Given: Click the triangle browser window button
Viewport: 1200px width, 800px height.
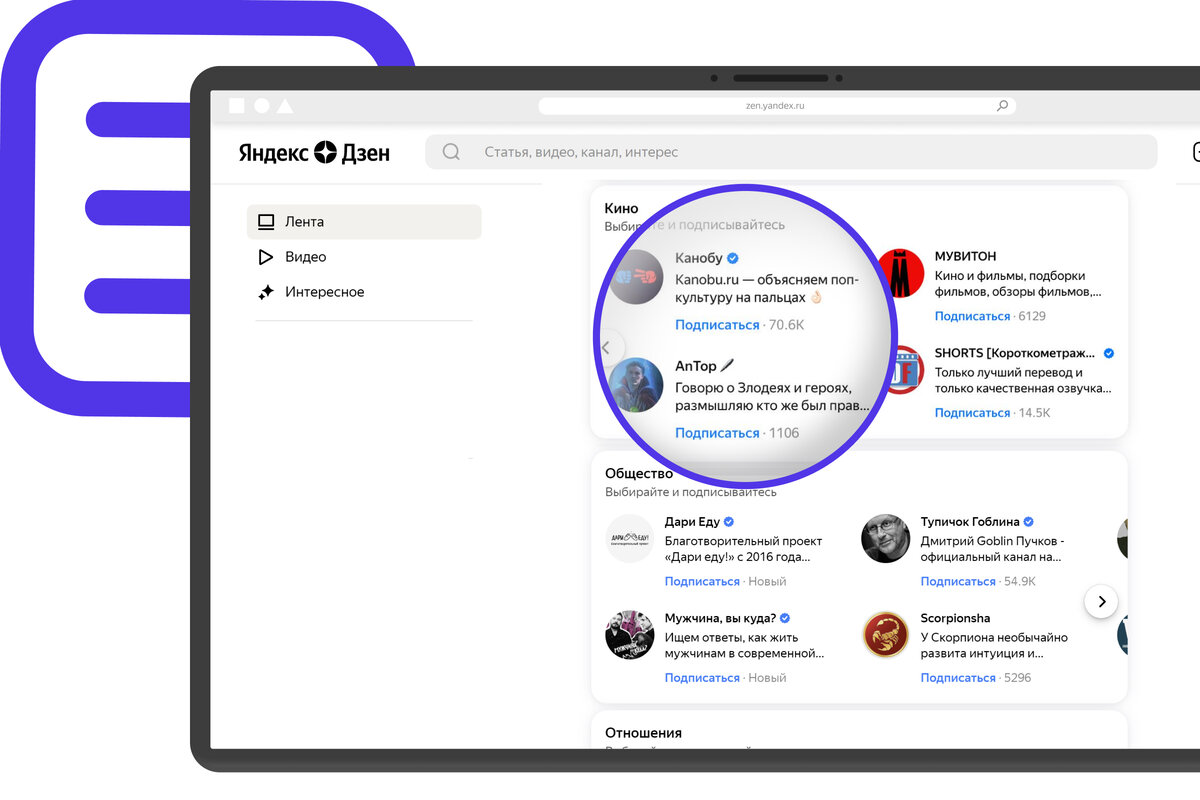Looking at the screenshot, I should click(285, 105).
